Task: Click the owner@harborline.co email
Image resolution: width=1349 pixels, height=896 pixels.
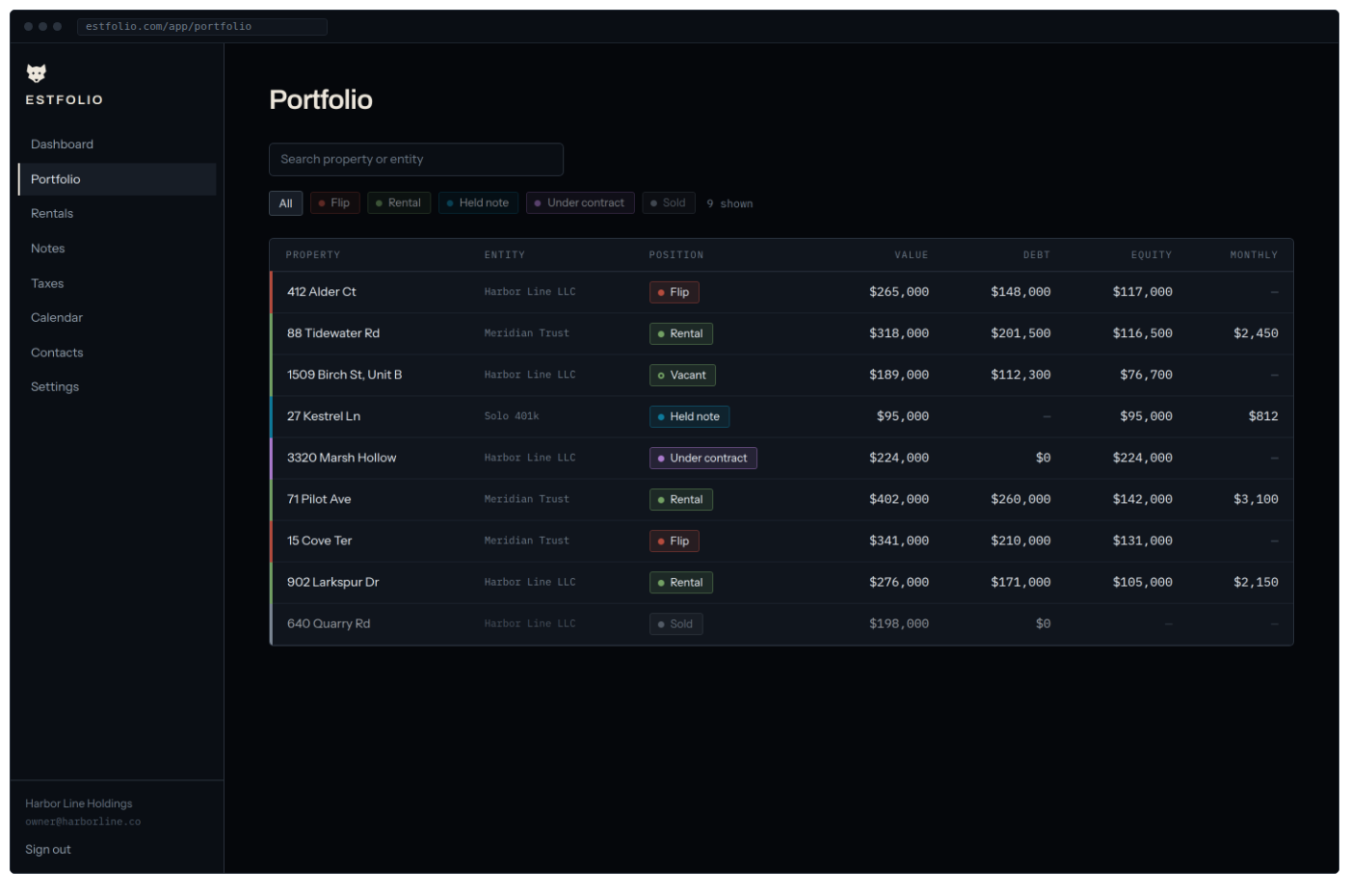Action: coord(83,822)
